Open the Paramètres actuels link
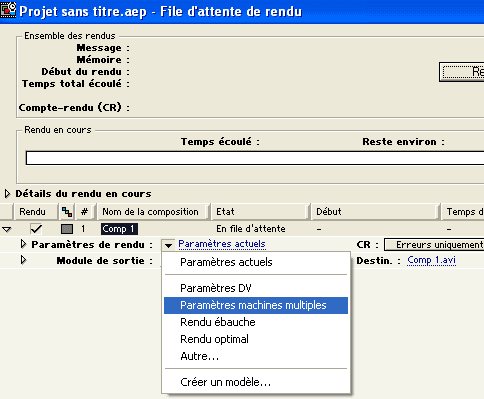The image size is (484, 399). (x=222, y=244)
